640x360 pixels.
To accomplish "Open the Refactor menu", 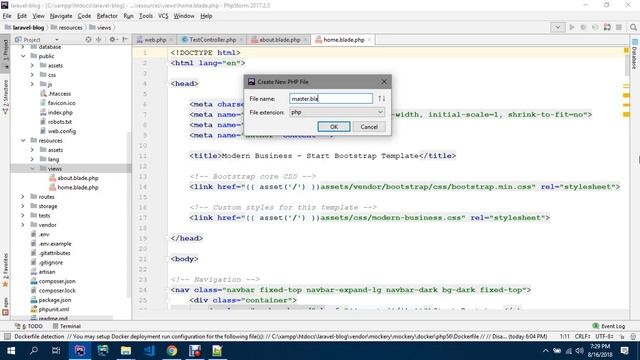I will click(107, 16).
